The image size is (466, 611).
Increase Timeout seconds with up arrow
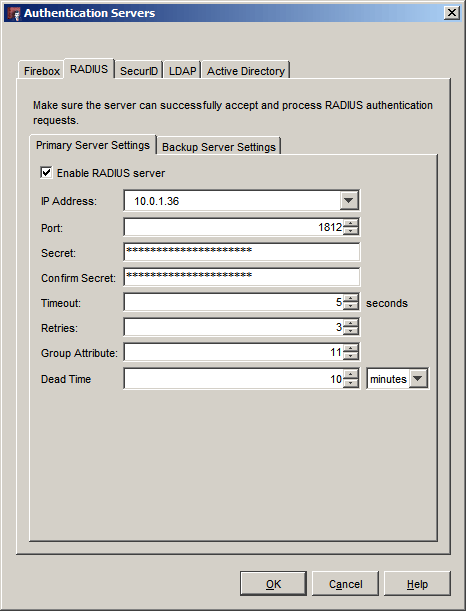pyautogui.click(x=351, y=298)
